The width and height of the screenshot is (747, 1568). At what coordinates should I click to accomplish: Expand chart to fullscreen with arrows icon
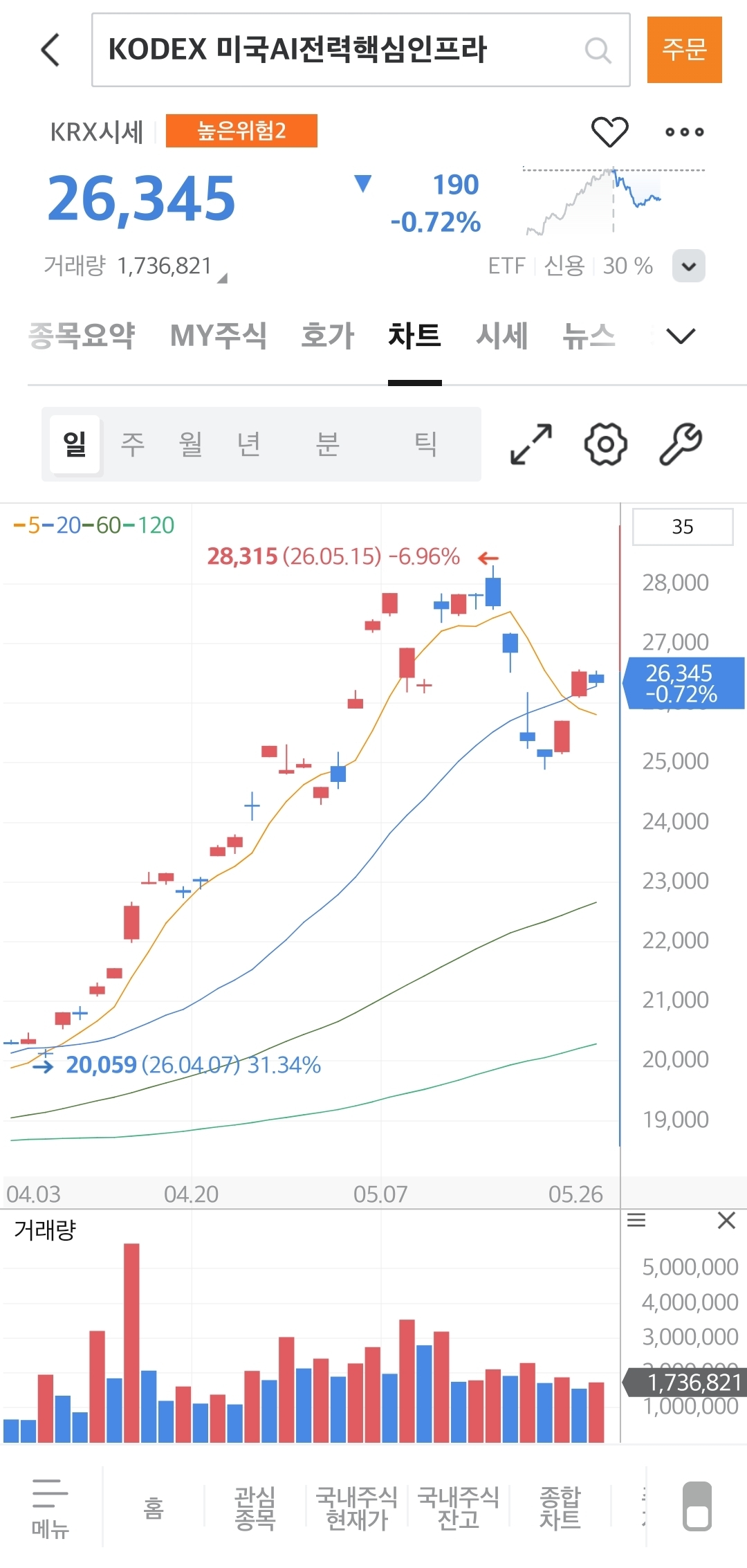(531, 444)
